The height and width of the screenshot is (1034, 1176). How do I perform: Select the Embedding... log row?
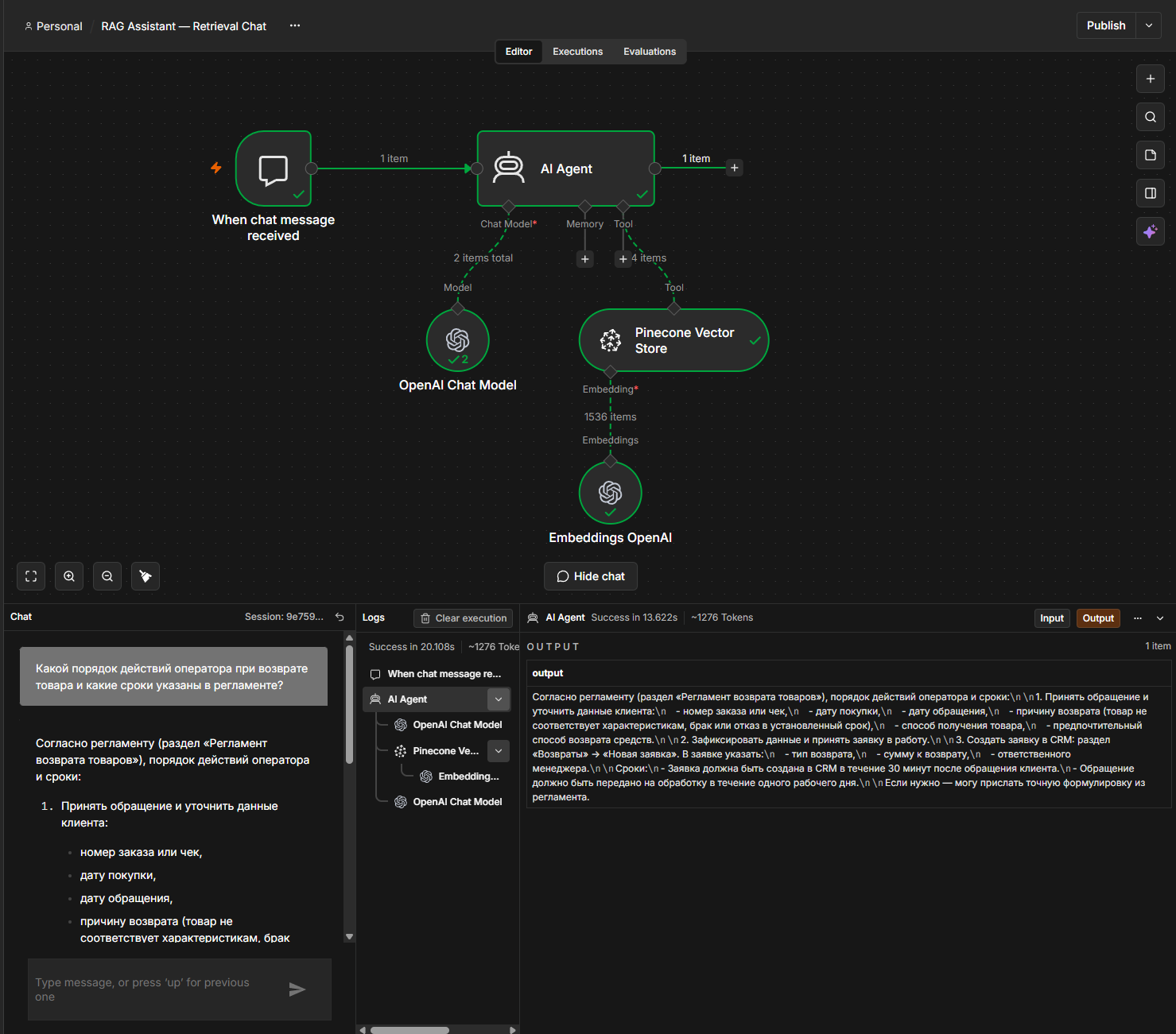pos(461,776)
